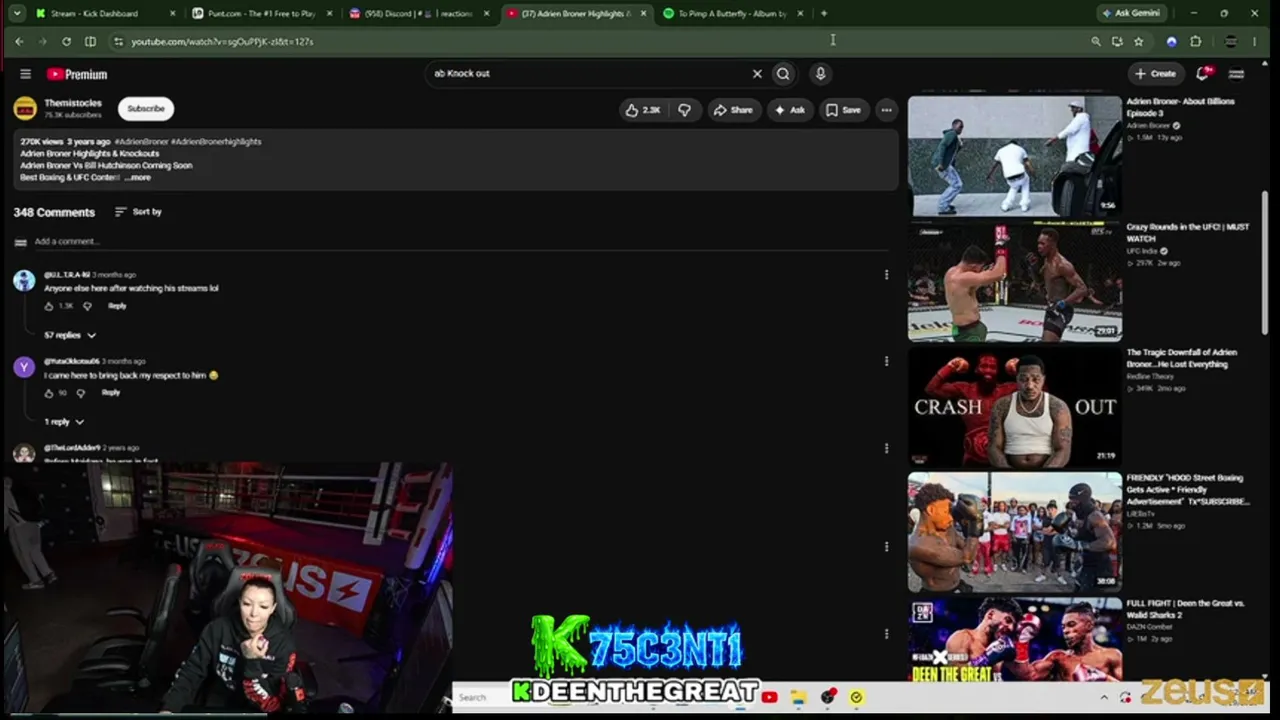Viewport: 1280px width, 720px height.
Task: Open 'Tragic Downfall of Adrien Broner' thumbnail
Action: point(1015,406)
